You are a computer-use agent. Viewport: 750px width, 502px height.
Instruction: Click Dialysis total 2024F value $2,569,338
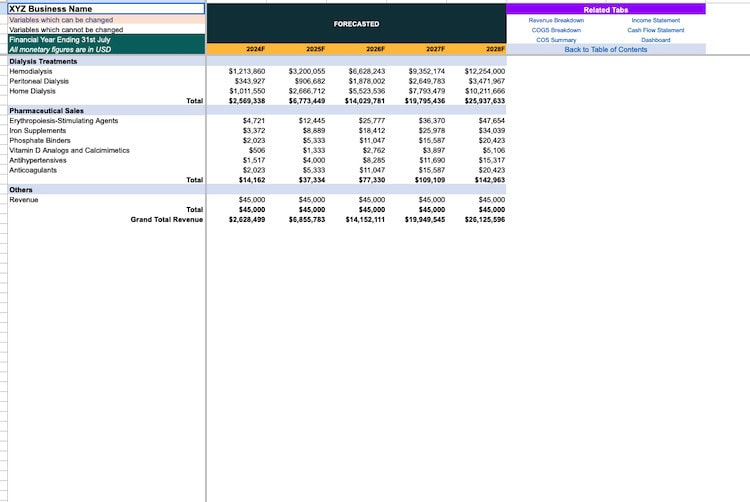click(247, 101)
